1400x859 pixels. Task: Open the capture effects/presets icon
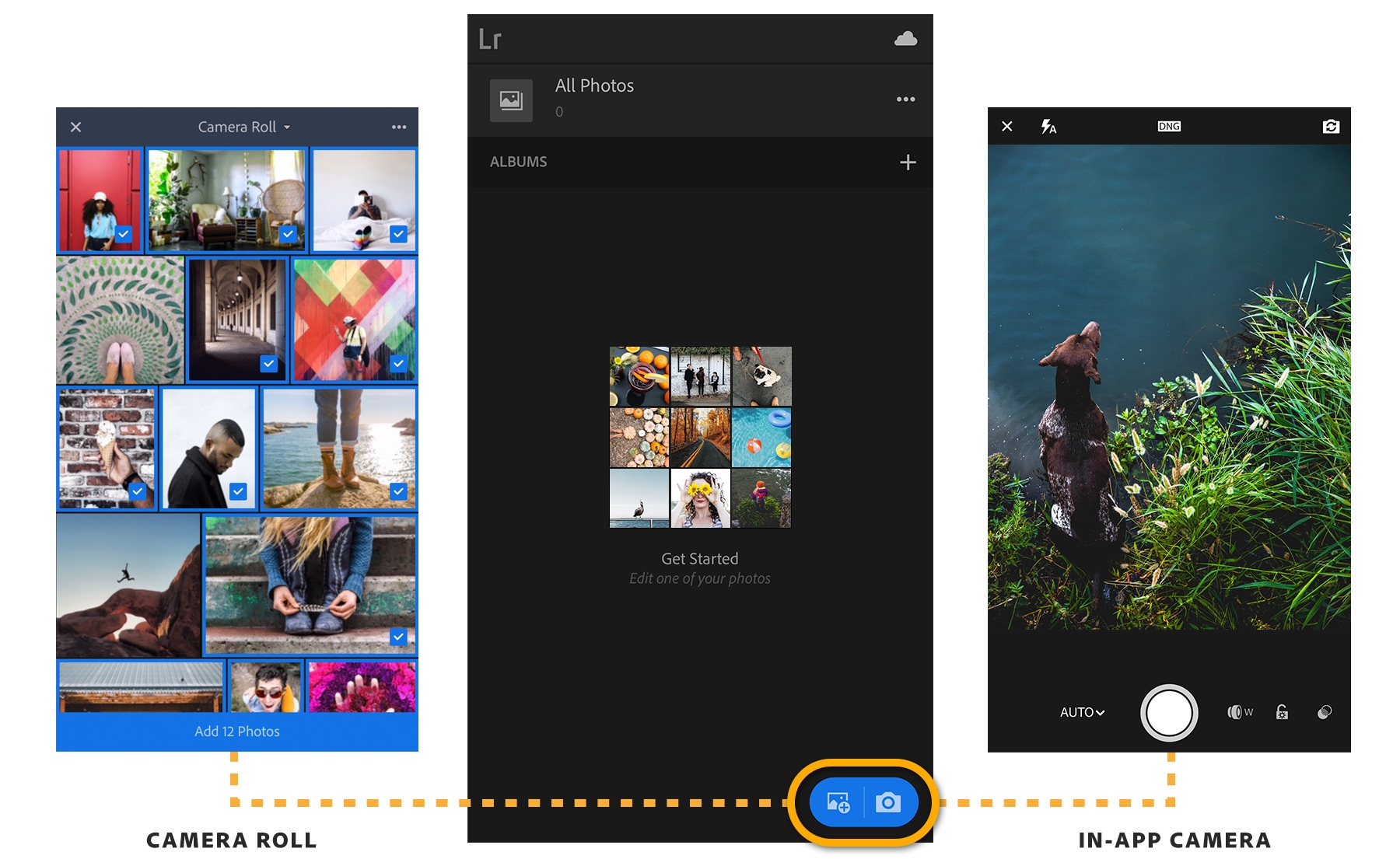(1323, 711)
